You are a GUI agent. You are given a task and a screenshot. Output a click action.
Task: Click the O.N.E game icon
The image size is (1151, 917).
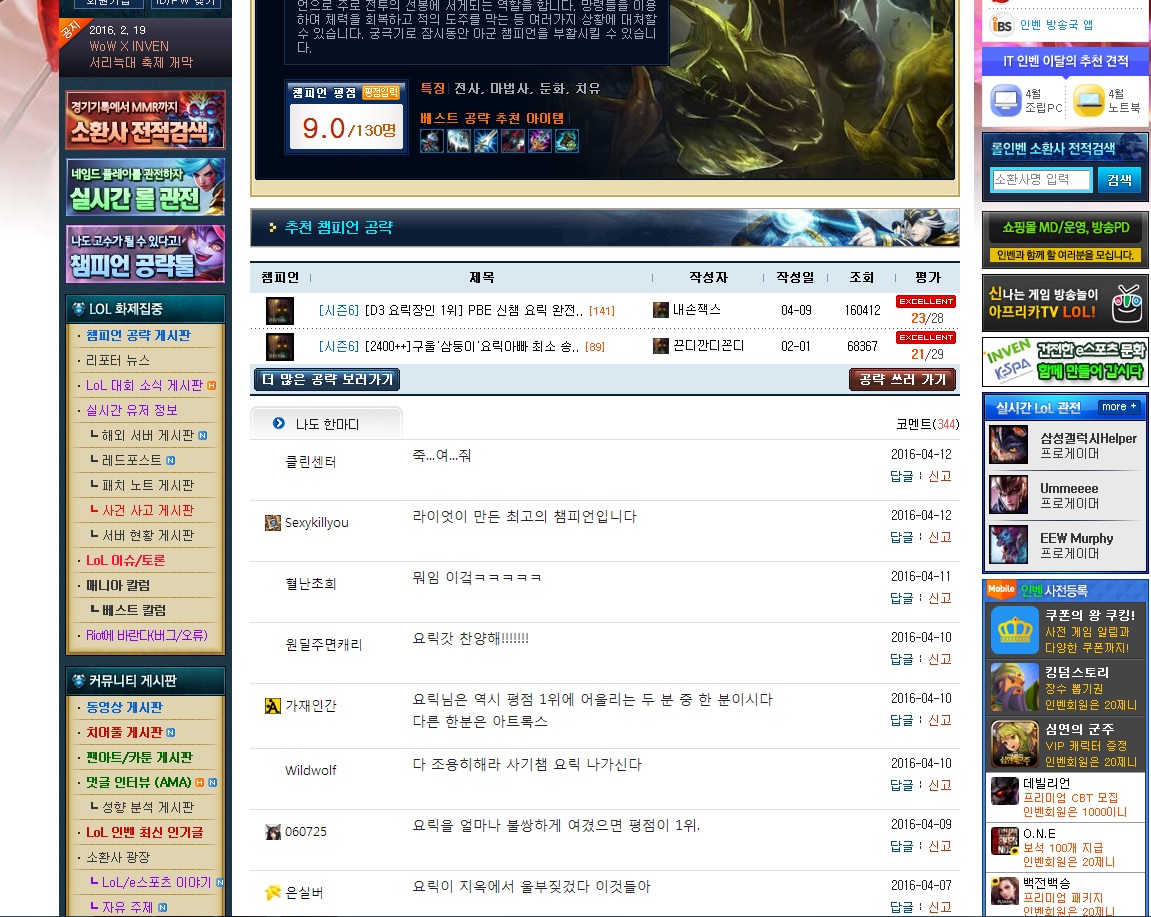point(1005,841)
